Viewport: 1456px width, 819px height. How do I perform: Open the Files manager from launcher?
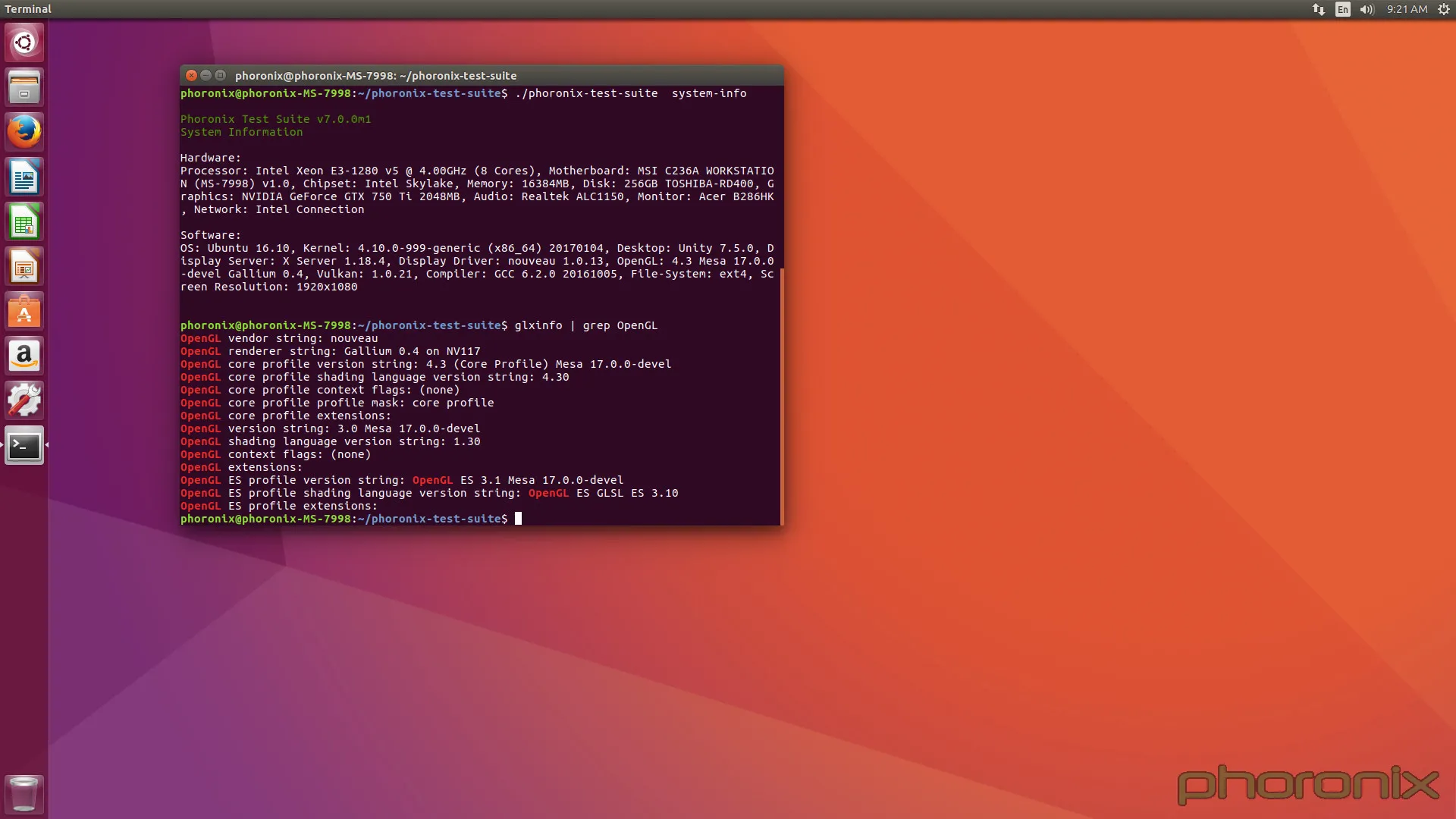[24, 87]
